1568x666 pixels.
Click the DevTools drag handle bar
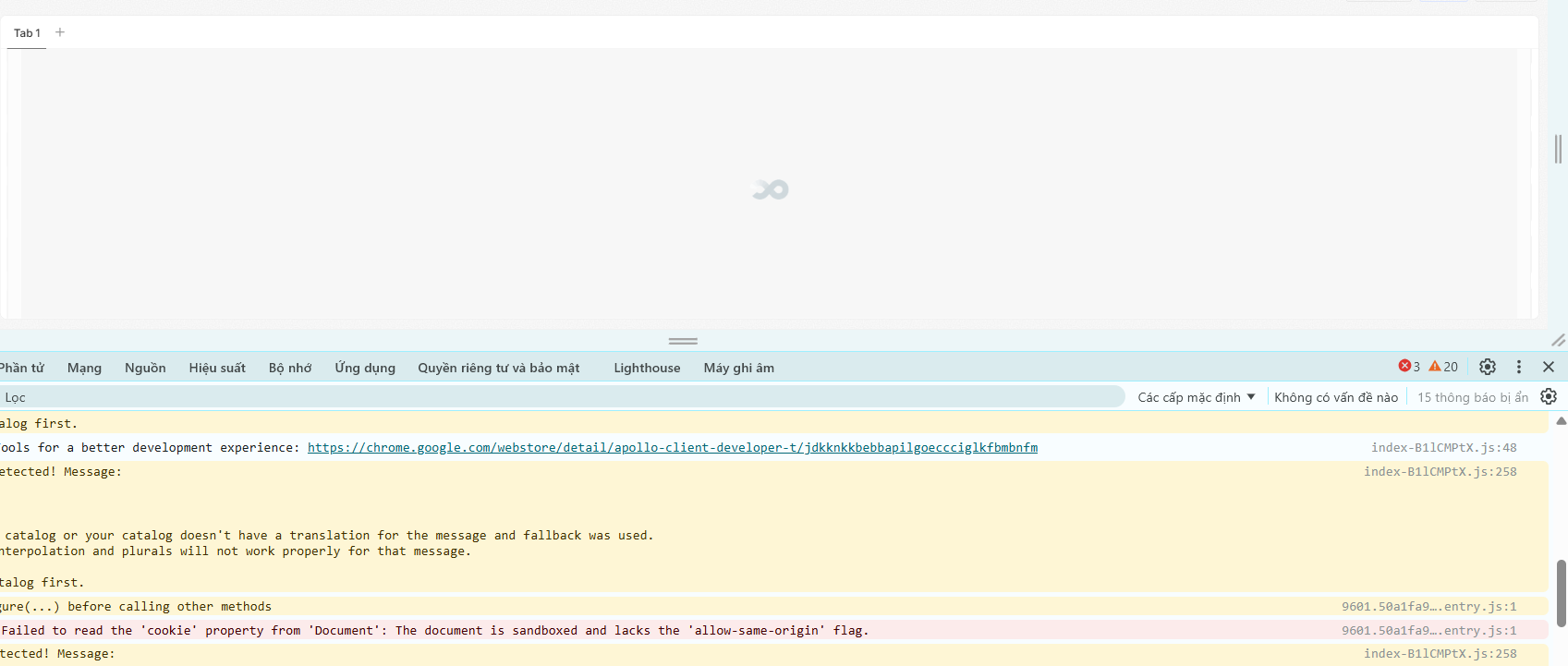click(x=683, y=341)
